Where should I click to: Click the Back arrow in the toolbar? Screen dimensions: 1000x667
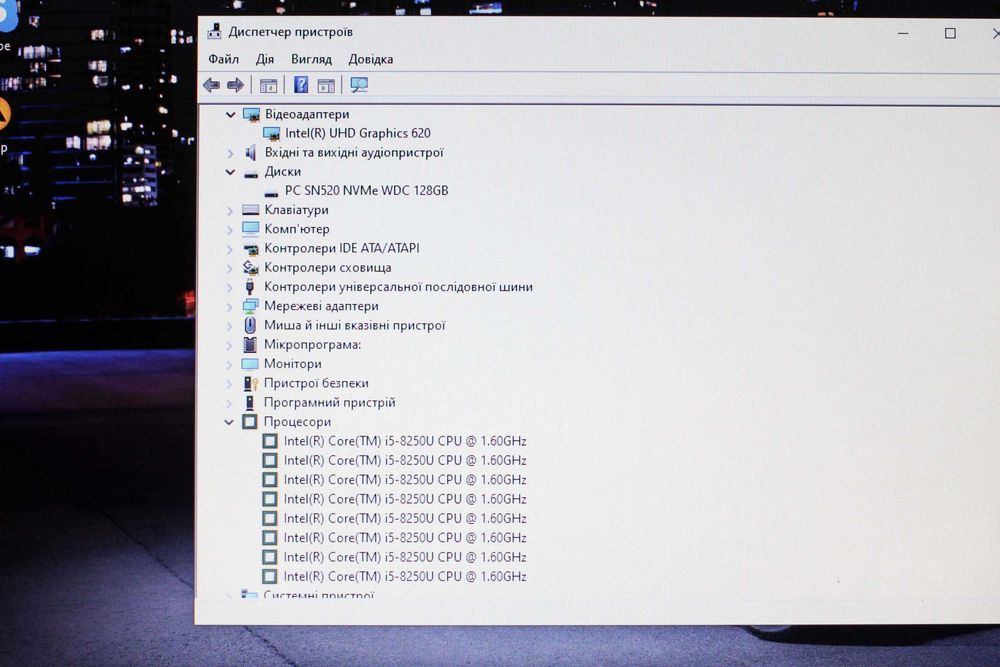[211, 85]
